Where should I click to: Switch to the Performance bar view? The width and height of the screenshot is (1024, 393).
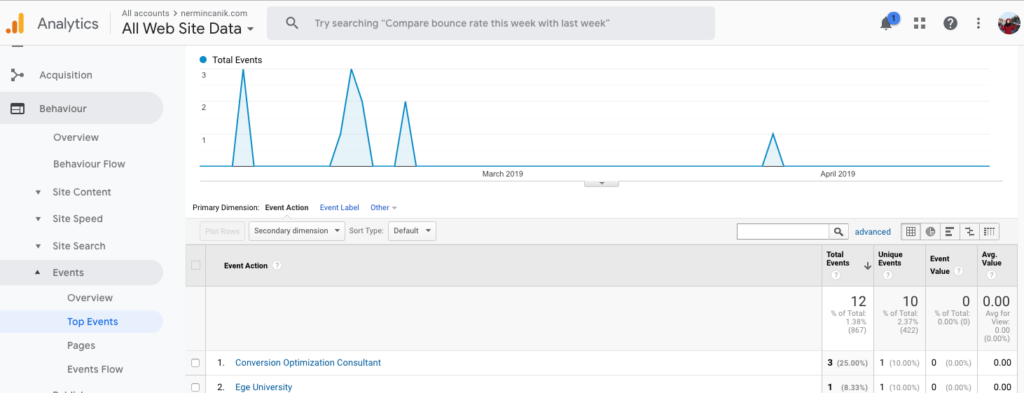(x=950, y=231)
